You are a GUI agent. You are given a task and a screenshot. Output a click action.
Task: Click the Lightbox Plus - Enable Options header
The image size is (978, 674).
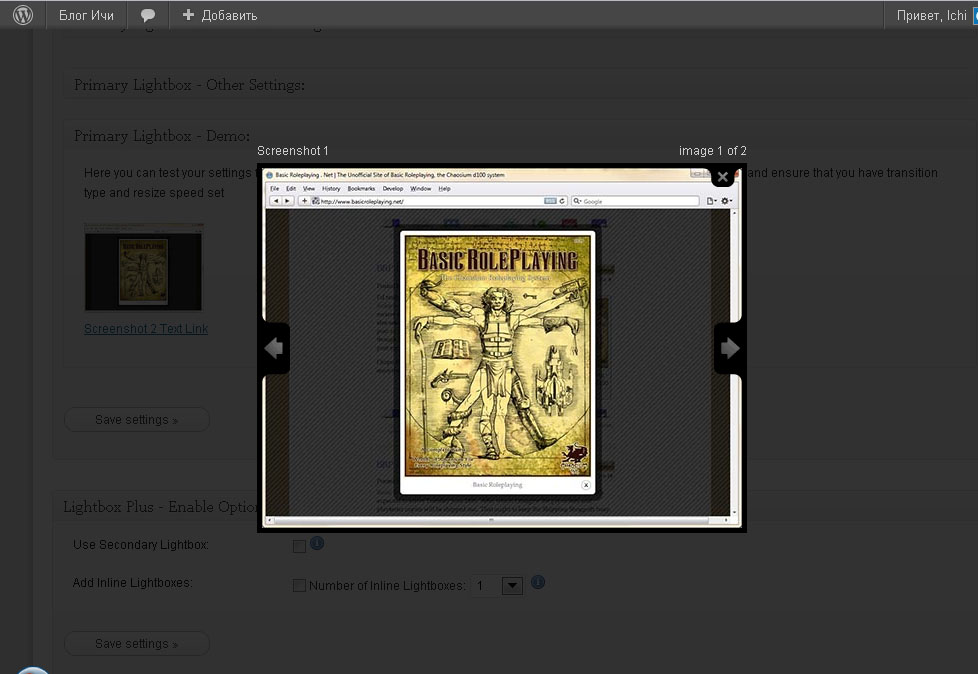pyautogui.click(x=161, y=507)
